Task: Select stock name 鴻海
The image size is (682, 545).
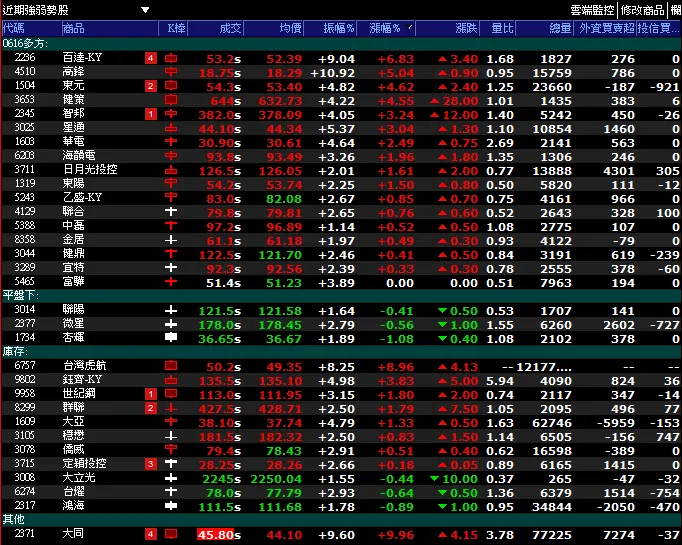Action: [x=74, y=506]
